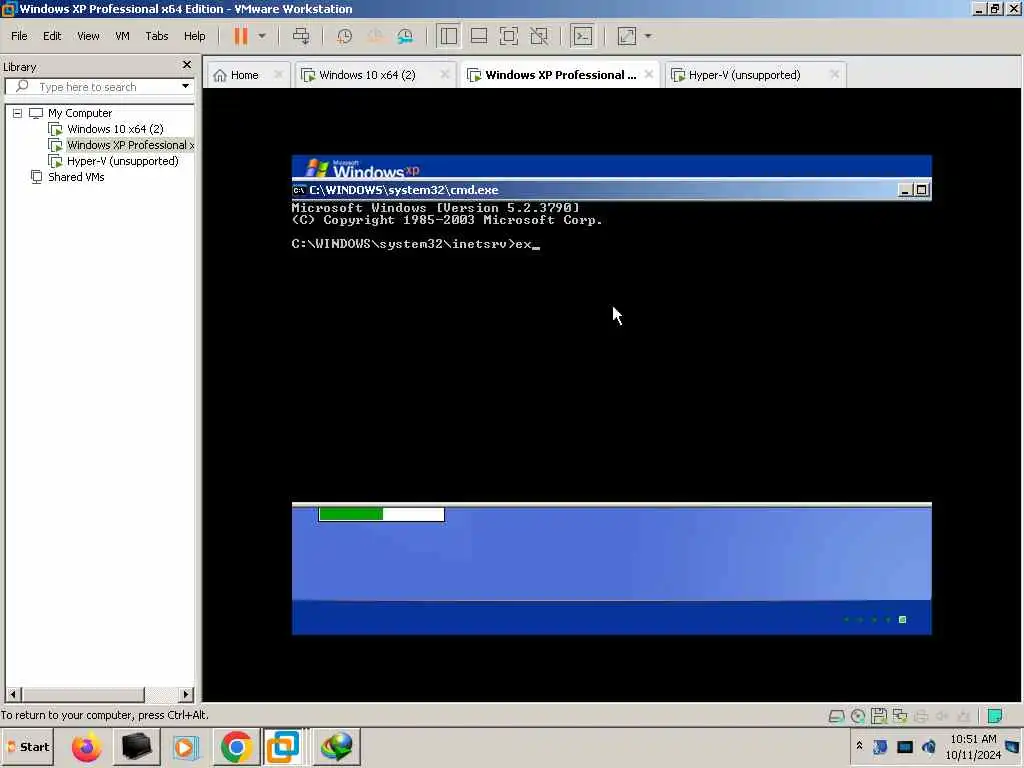Viewport: 1024px width, 768px height.
Task: Open the power options dropdown arrow
Action: coord(262,36)
